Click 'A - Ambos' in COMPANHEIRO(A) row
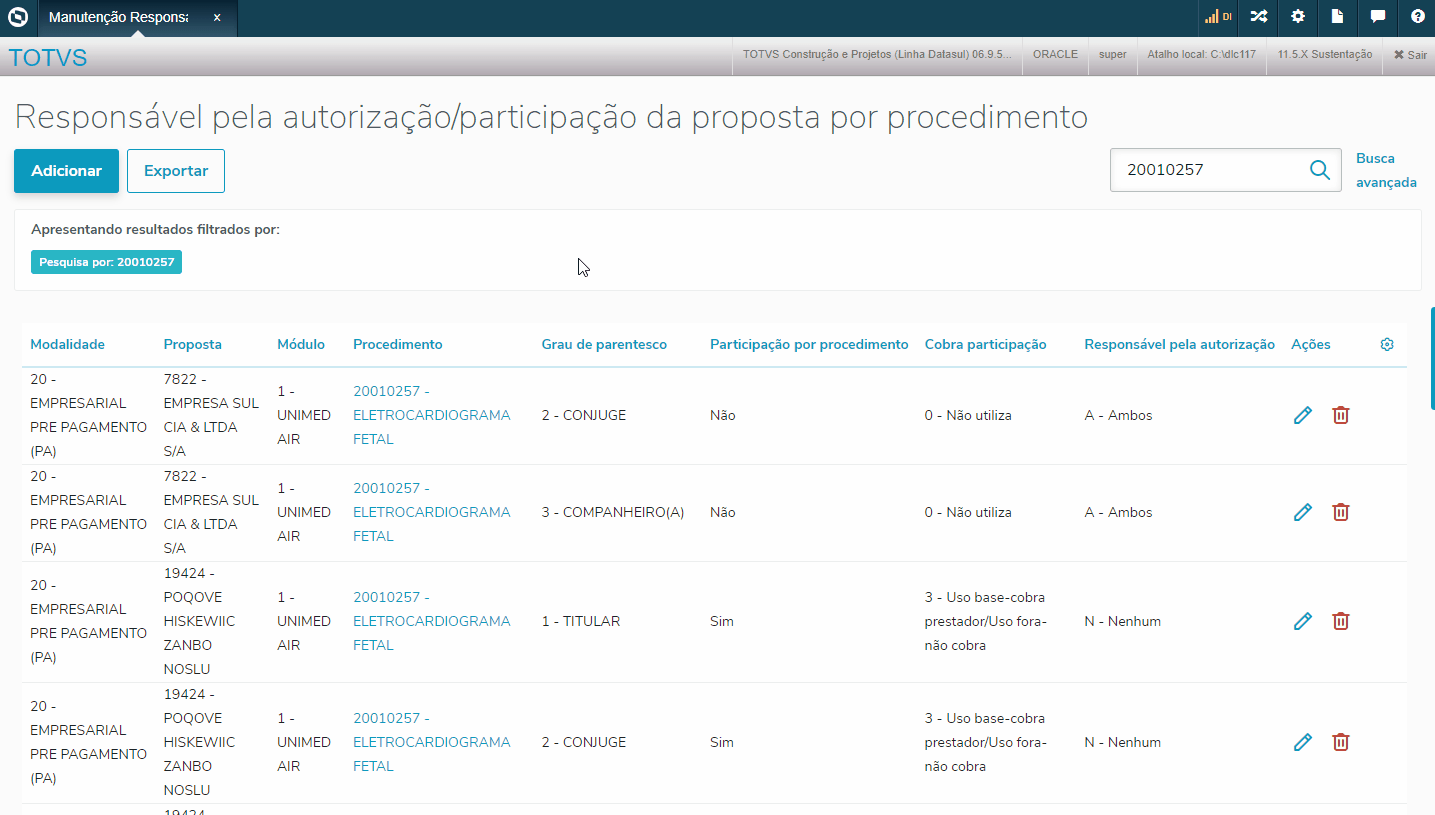1435x815 pixels. (x=1118, y=512)
